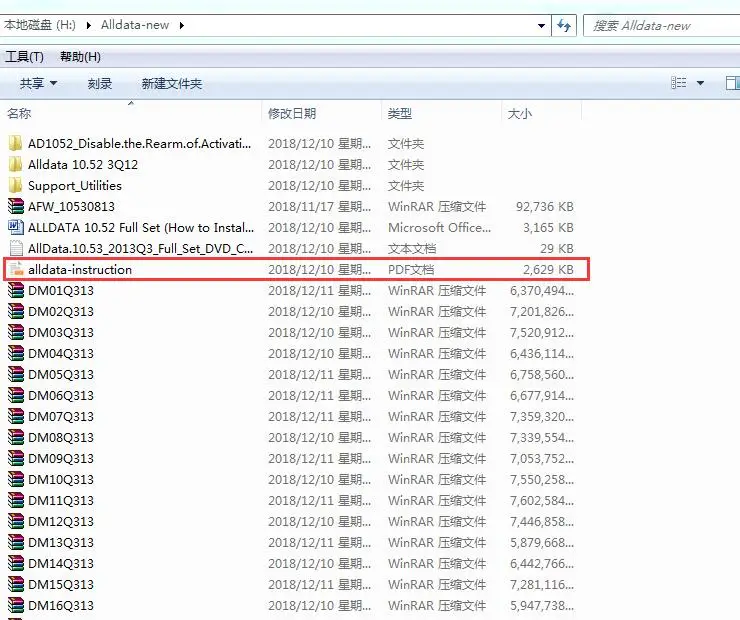Select the file name ALLDATA 10.52 Full Set (How to Instal...
Screen dimensions: 740x620
(141, 227)
